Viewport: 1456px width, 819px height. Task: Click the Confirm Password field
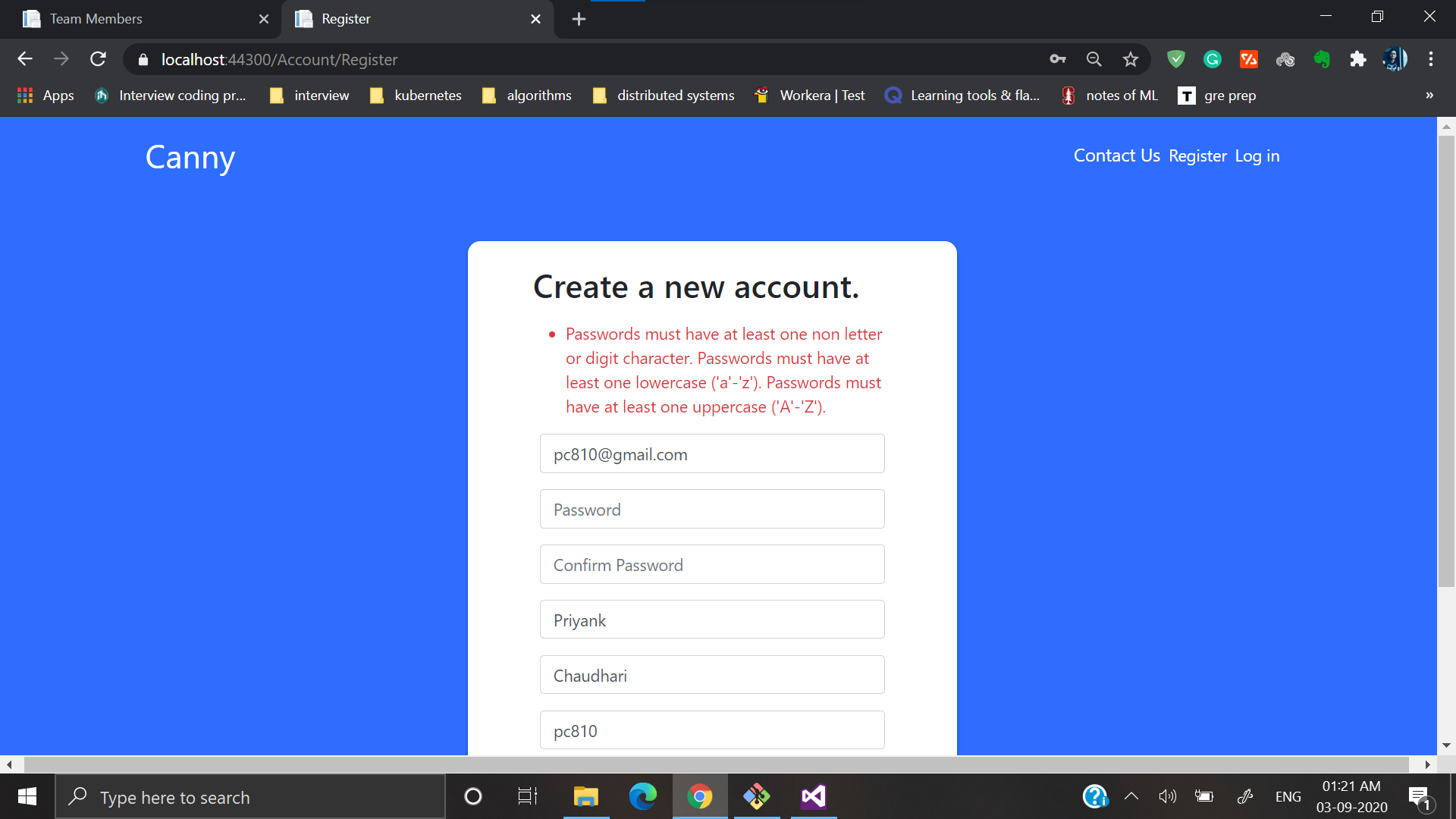coord(711,565)
